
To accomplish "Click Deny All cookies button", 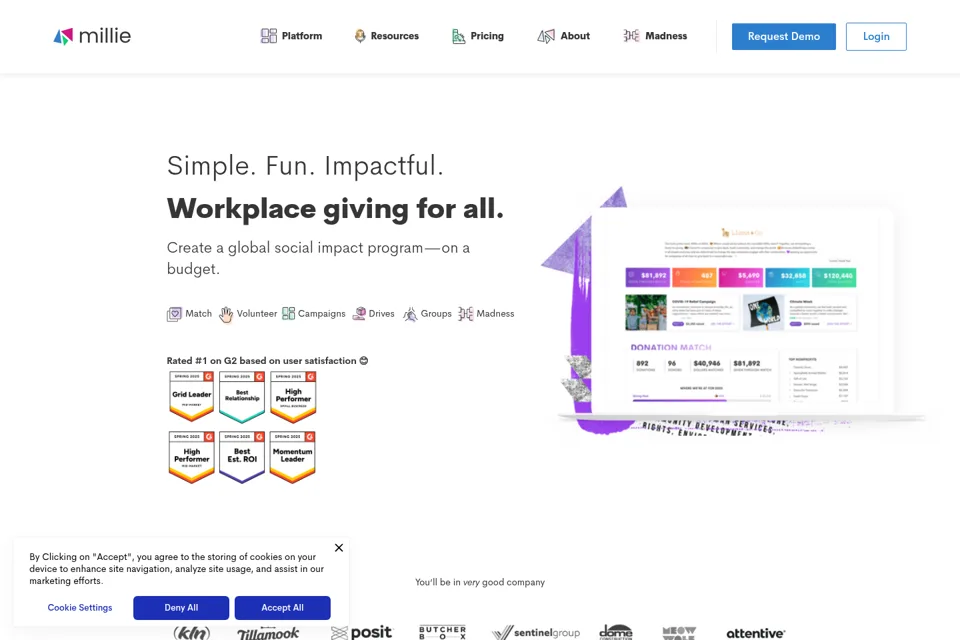I will click(x=181, y=608).
